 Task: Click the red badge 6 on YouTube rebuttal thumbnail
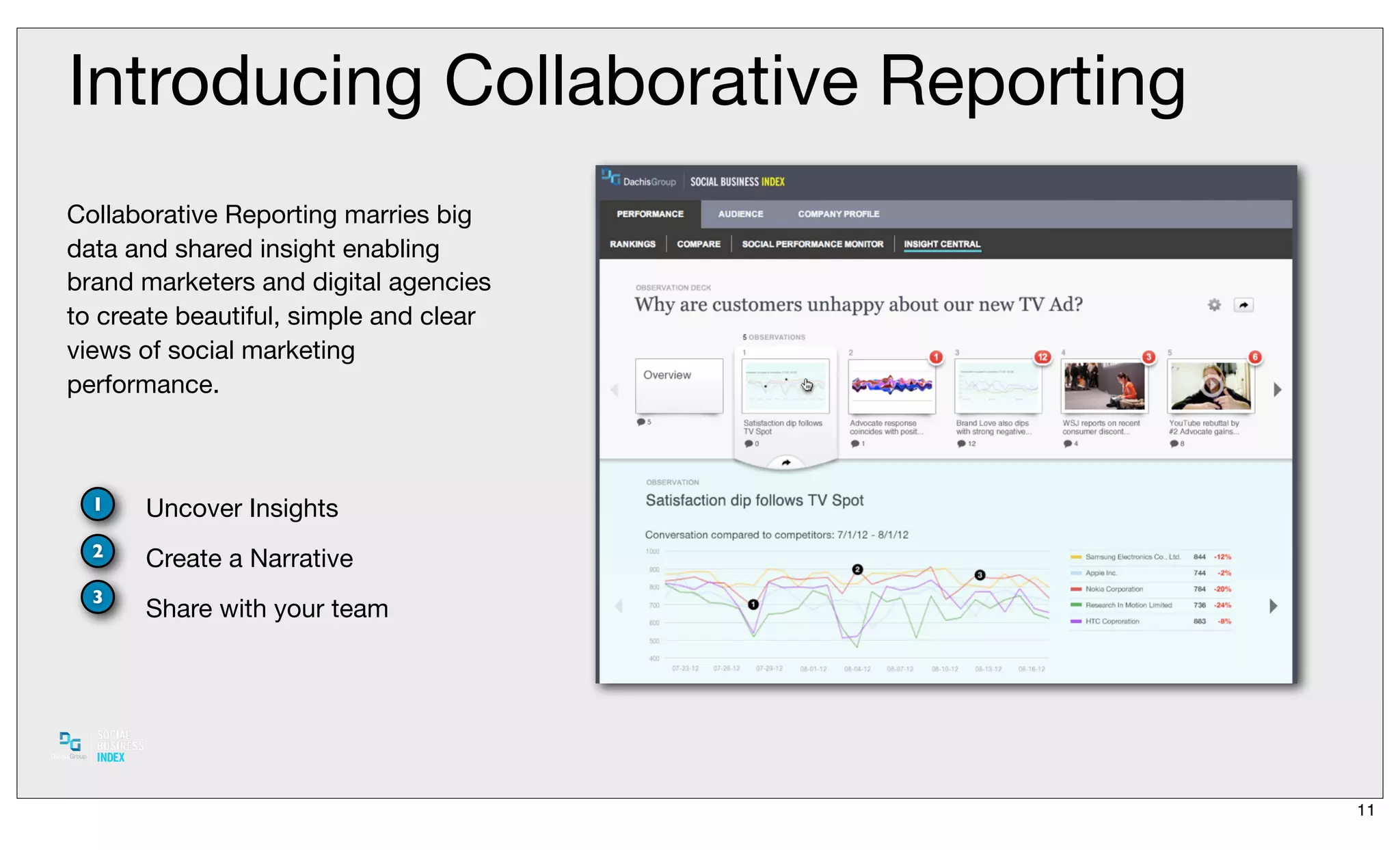click(1255, 357)
